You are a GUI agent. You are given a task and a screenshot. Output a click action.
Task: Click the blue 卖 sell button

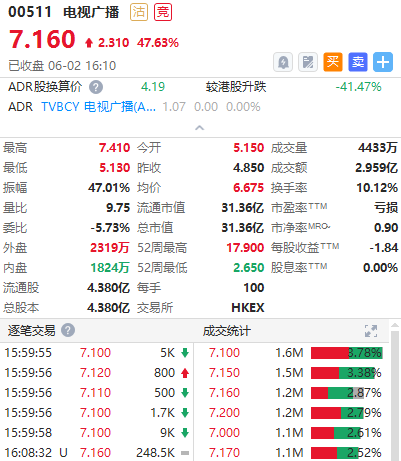(x=358, y=62)
